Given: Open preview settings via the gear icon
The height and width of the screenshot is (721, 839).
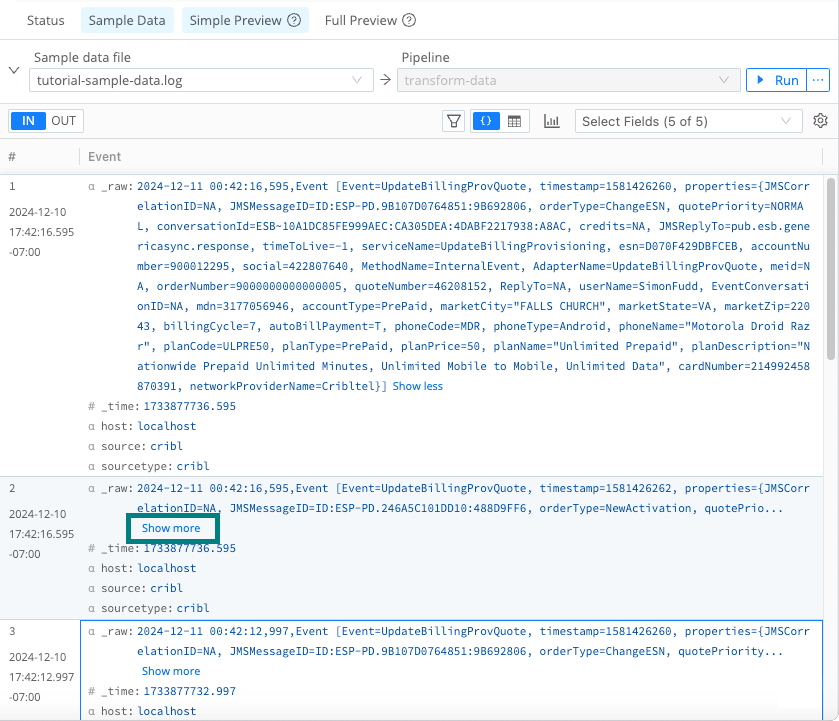Looking at the screenshot, I should click(822, 120).
